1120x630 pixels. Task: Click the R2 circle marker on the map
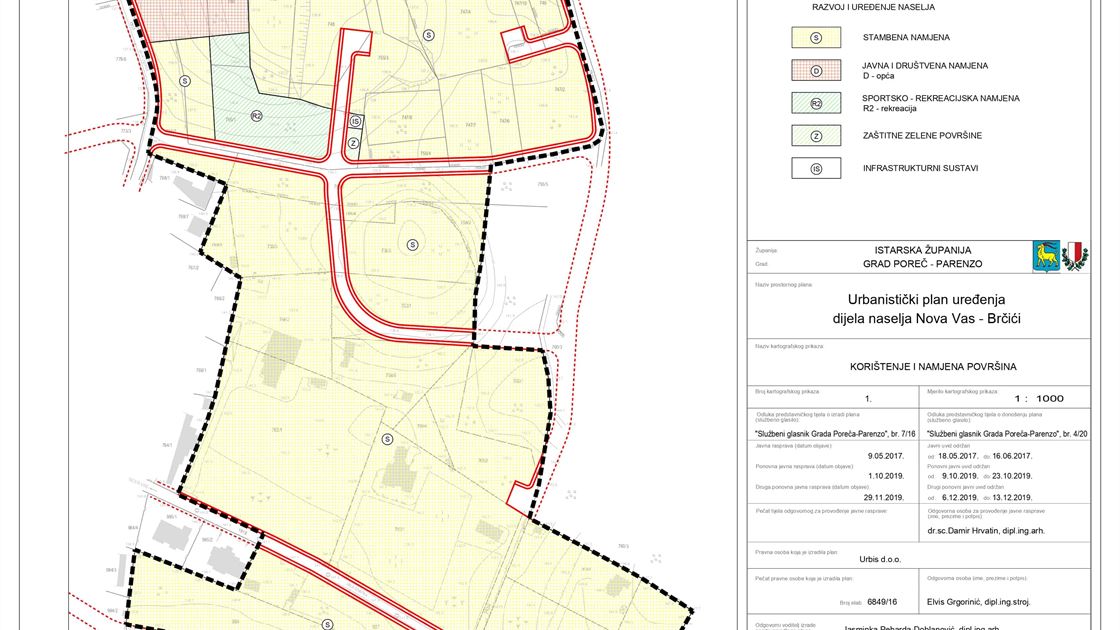point(256,116)
